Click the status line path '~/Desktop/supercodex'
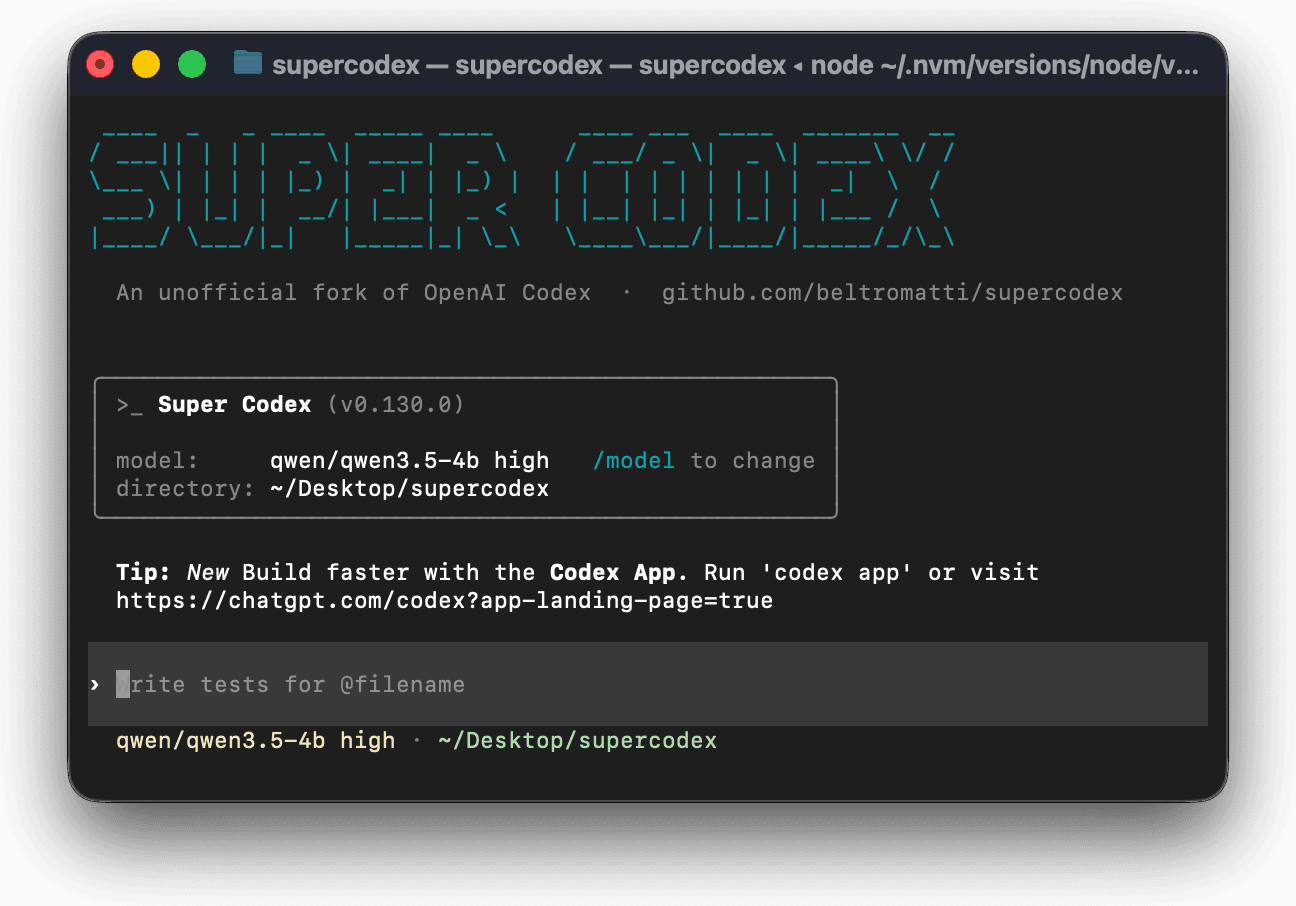The width and height of the screenshot is (1296, 906). click(x=577, y=741)
